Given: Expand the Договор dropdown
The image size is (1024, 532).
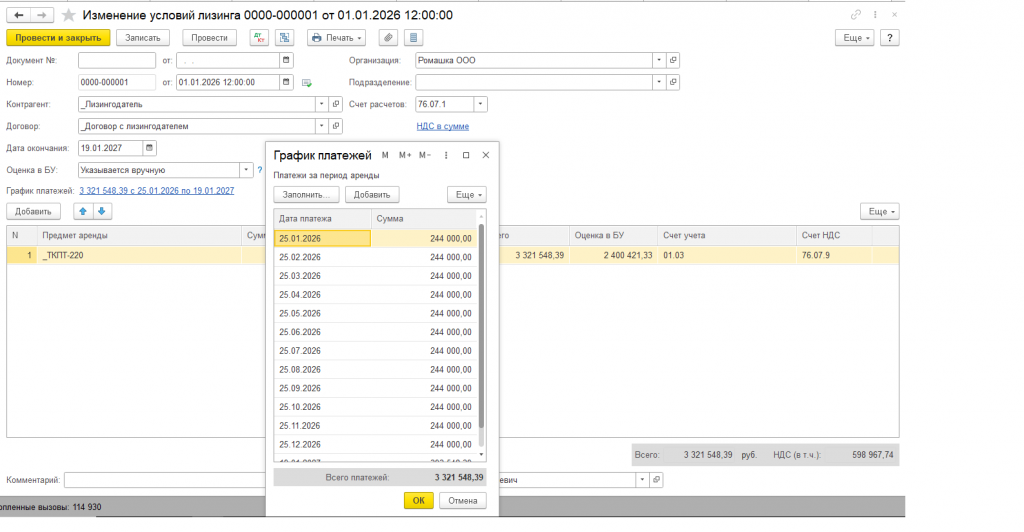Looking at the screenshot, I should [x=321, y=126].
